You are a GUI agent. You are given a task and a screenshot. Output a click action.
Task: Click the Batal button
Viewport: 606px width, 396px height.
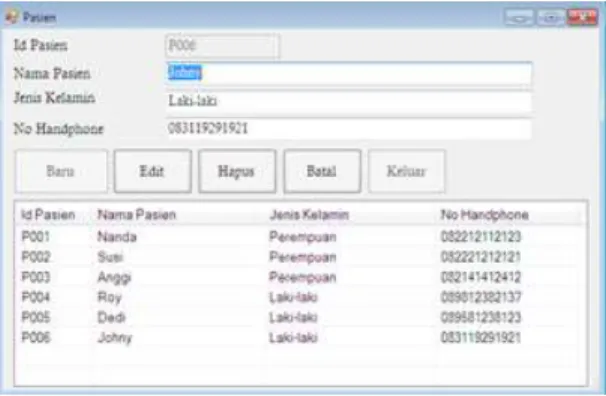322,171
